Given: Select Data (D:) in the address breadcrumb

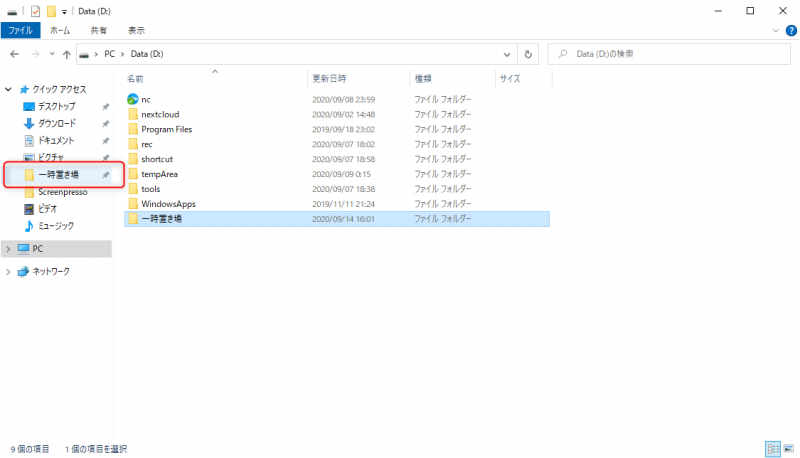Looking at the screenshot, I should (x=147, y=54).
